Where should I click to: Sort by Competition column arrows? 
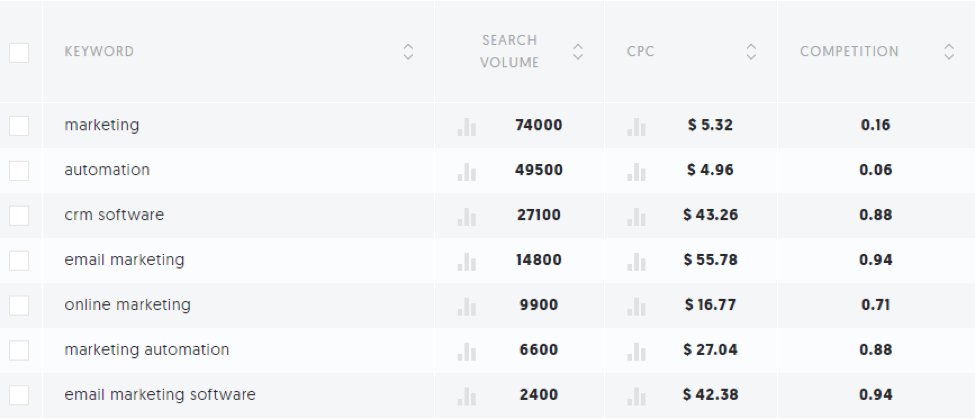click(949, 52)
